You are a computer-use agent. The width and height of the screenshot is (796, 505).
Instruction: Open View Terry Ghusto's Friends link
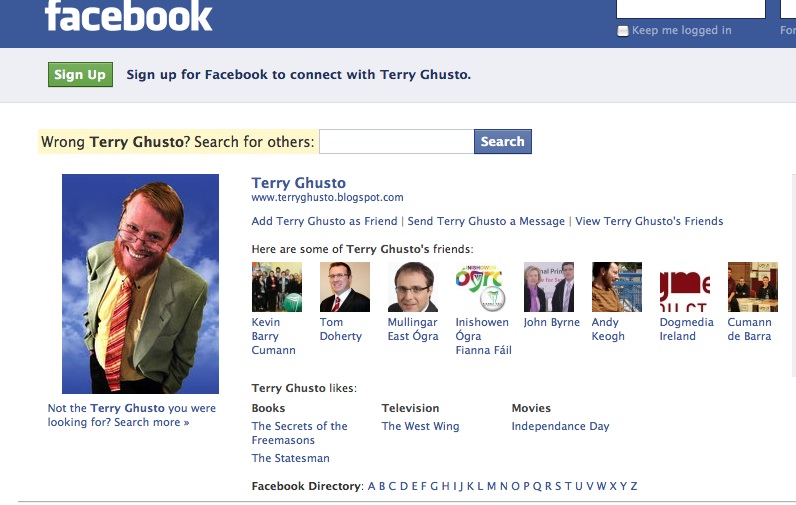pyautogui.click(x=649, y=221)
